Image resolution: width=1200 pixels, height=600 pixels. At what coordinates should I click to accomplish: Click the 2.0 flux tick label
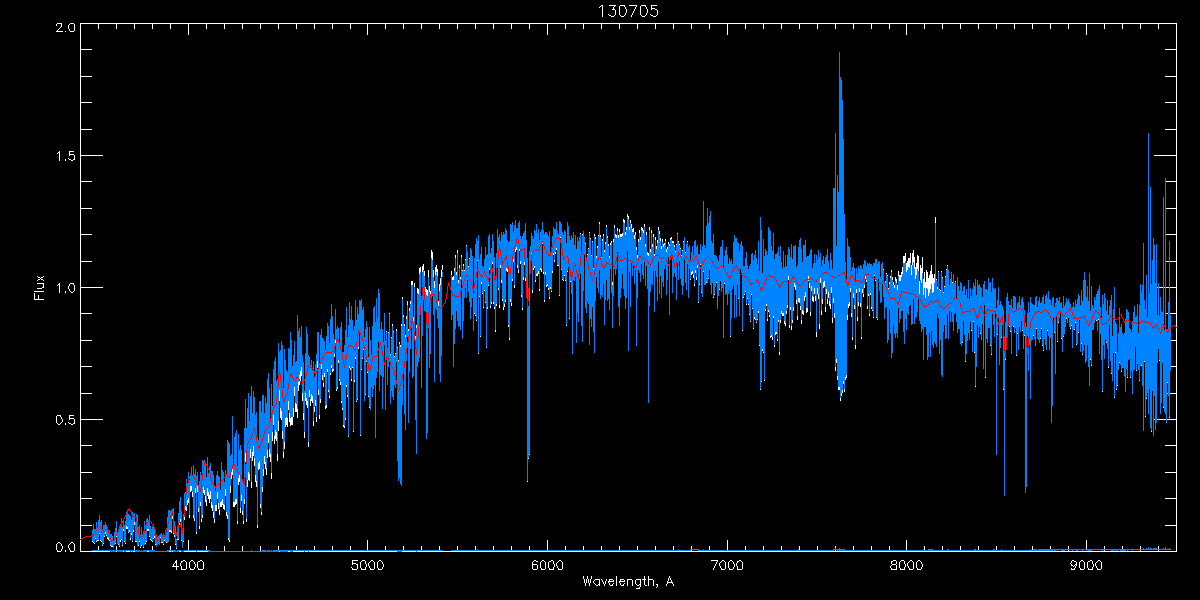pos(65,28)
